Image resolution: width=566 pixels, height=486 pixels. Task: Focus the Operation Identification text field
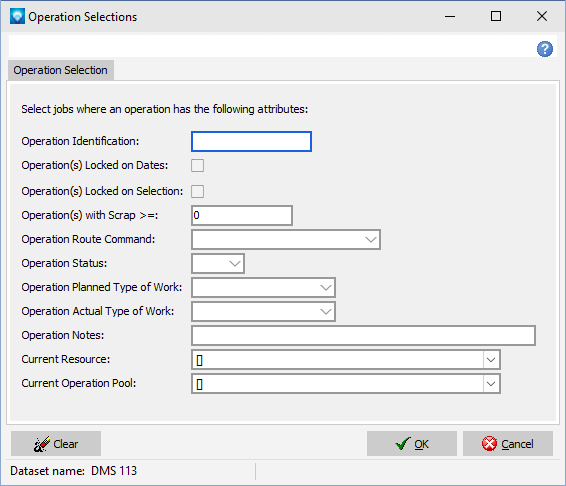point(251,142)
